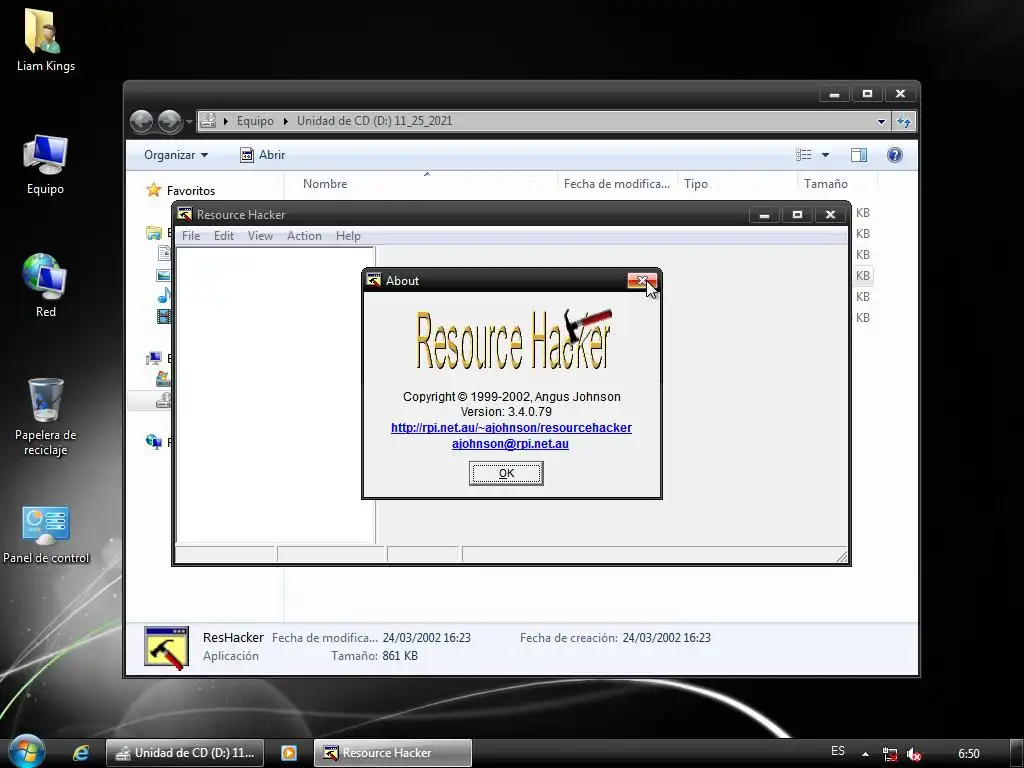Open the Edit menu in Resource Hacker
This screenshot has width=1024, height=768.
click(223, 236)
